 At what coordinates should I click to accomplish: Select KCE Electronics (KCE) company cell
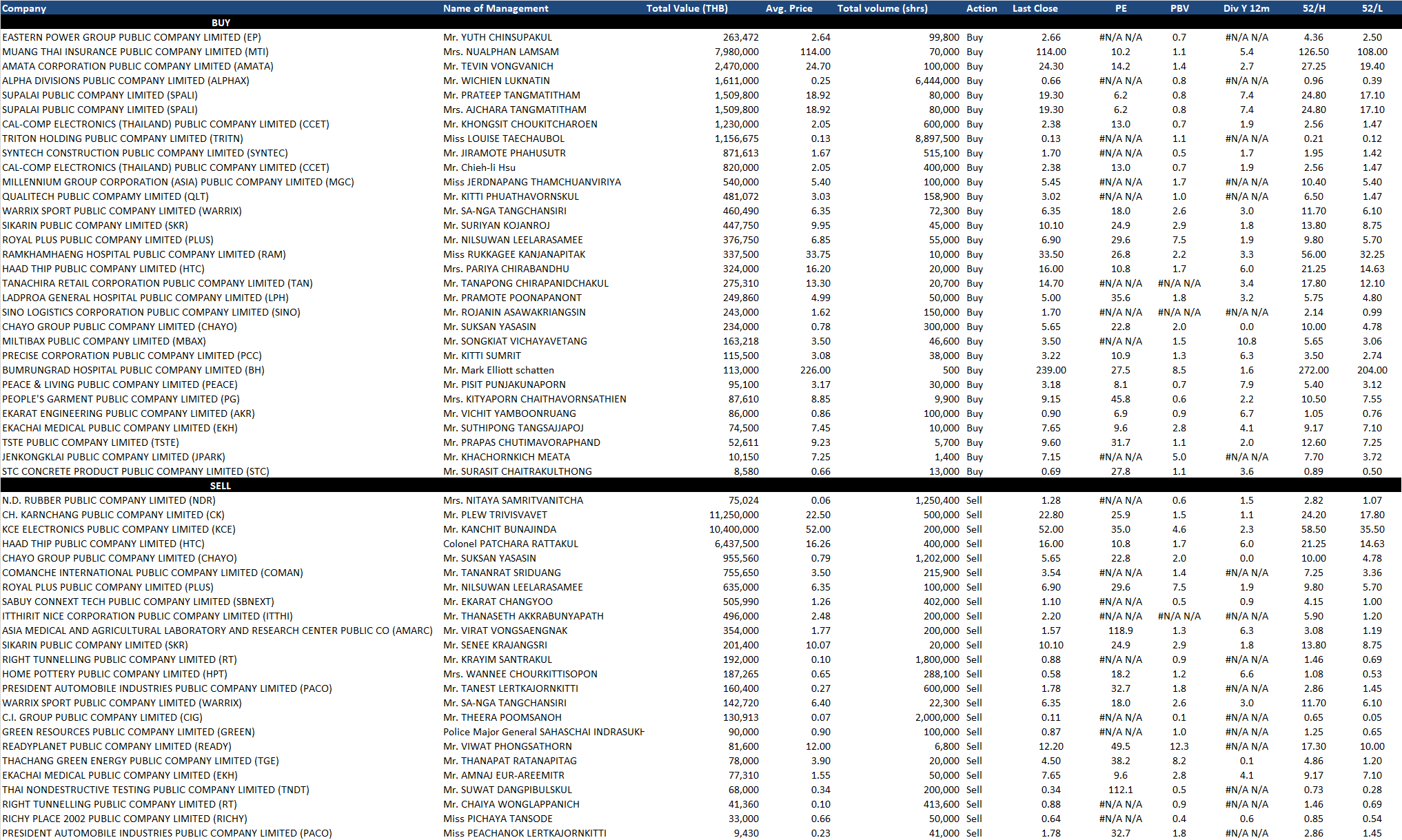click(119, 529)
